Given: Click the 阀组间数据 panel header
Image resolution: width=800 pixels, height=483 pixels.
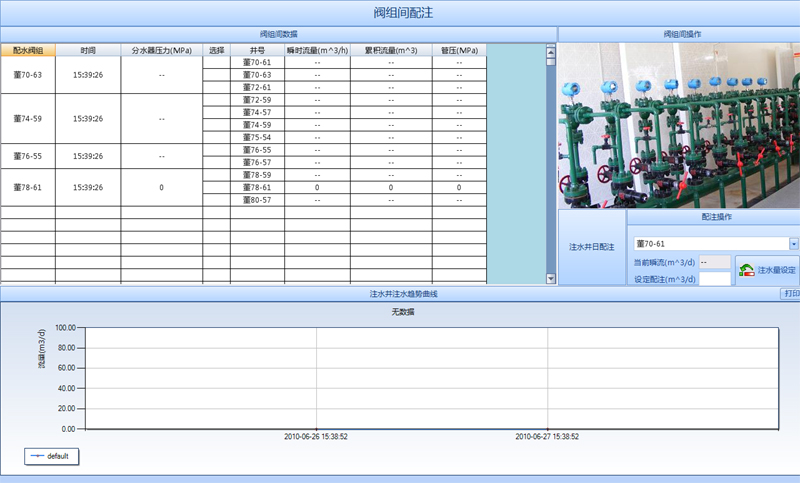Looking at the screenshot, I should click(278, 34).
